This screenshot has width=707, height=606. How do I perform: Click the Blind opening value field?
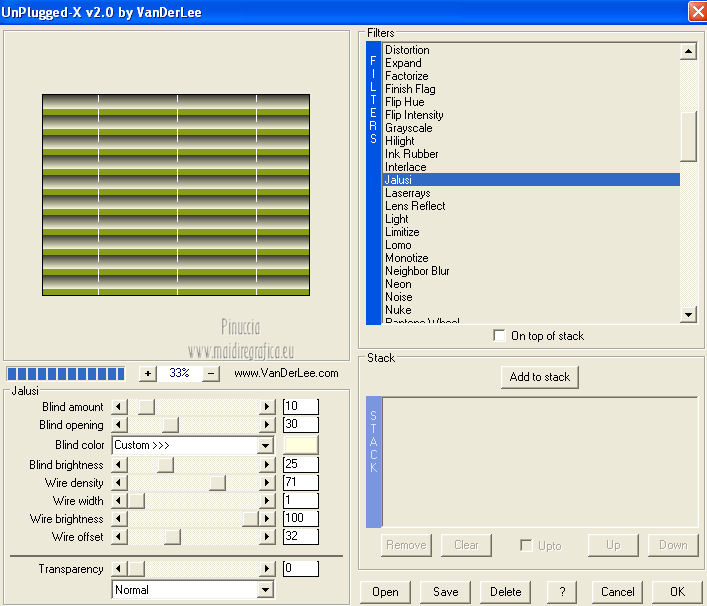(x=301, y=424)
